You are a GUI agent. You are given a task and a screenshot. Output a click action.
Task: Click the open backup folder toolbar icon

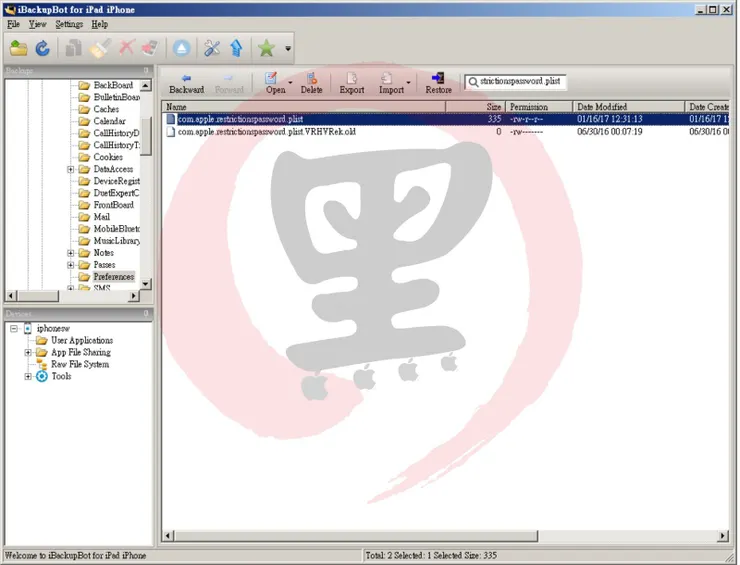(18, 48)
